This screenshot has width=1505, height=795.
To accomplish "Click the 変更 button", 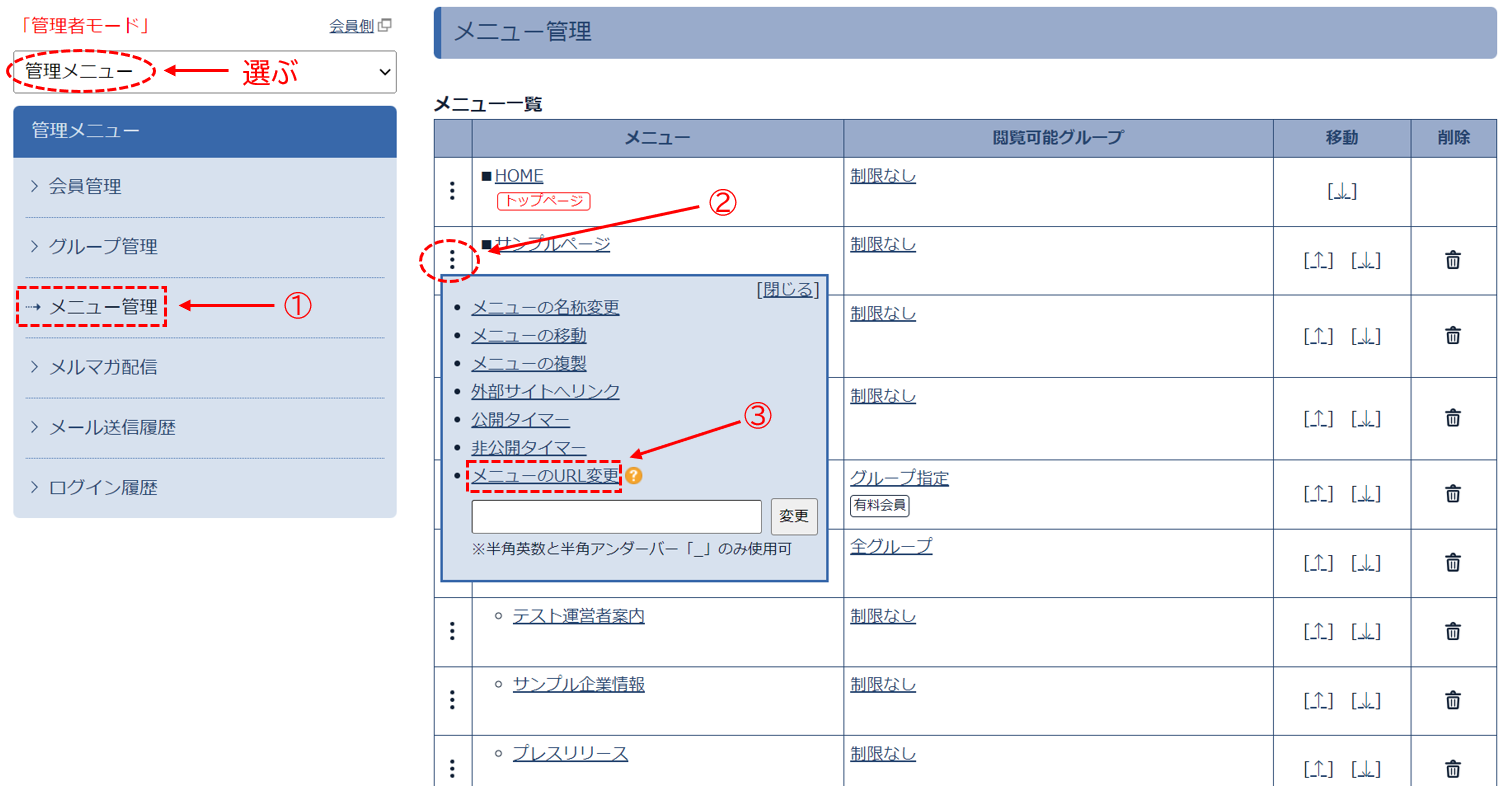I will (794, 517).
